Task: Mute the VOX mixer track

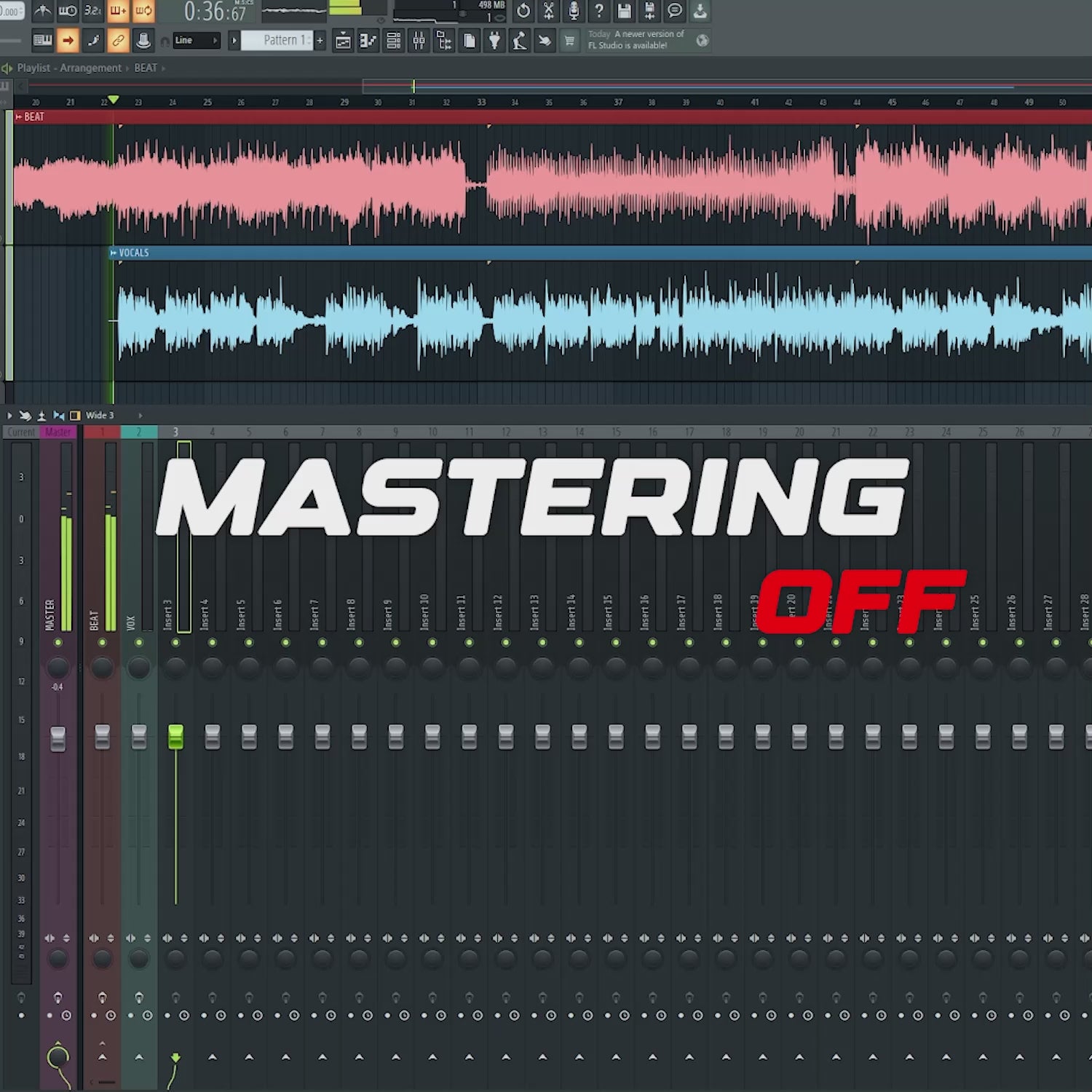Action: pos(138,642)
